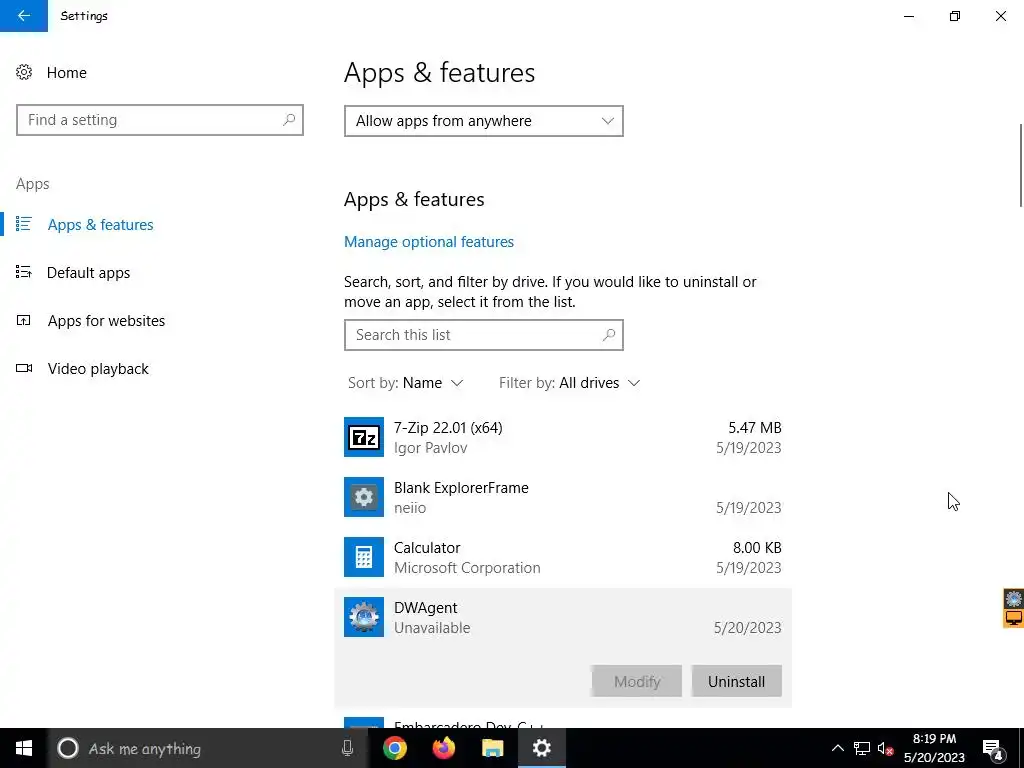
Task: Open the Action Center notifications icon
Action: 992,748
